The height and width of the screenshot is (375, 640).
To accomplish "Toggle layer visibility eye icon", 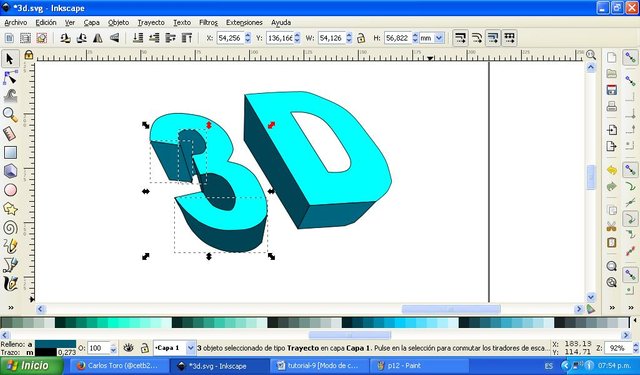I will tap(128, 348).
